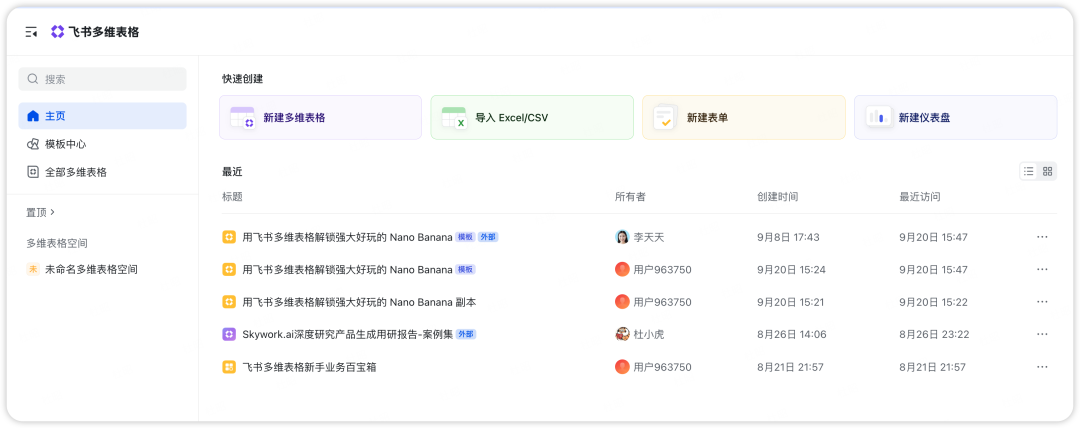
Task: Click yellow file icon of the 副本 row
Action: tap(229, 302)
